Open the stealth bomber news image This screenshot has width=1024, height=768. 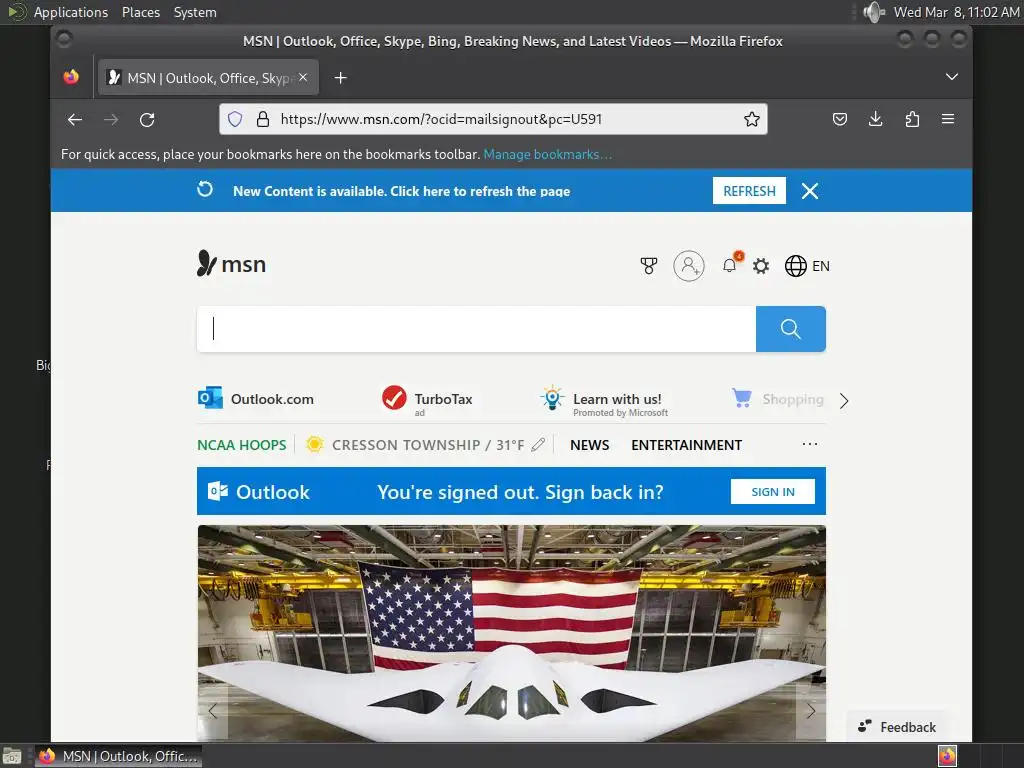(511, 633)
